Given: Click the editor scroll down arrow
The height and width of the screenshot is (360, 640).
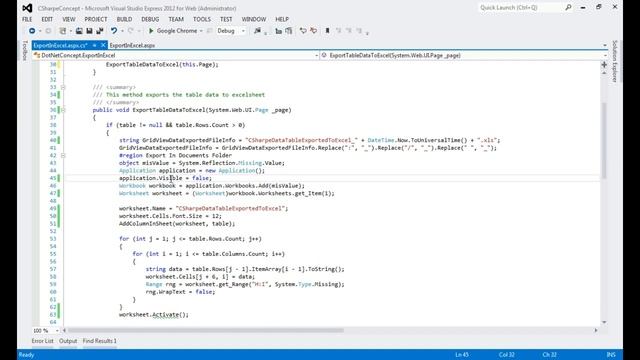Looking at the screenshot, I should [x=604, y=322].
